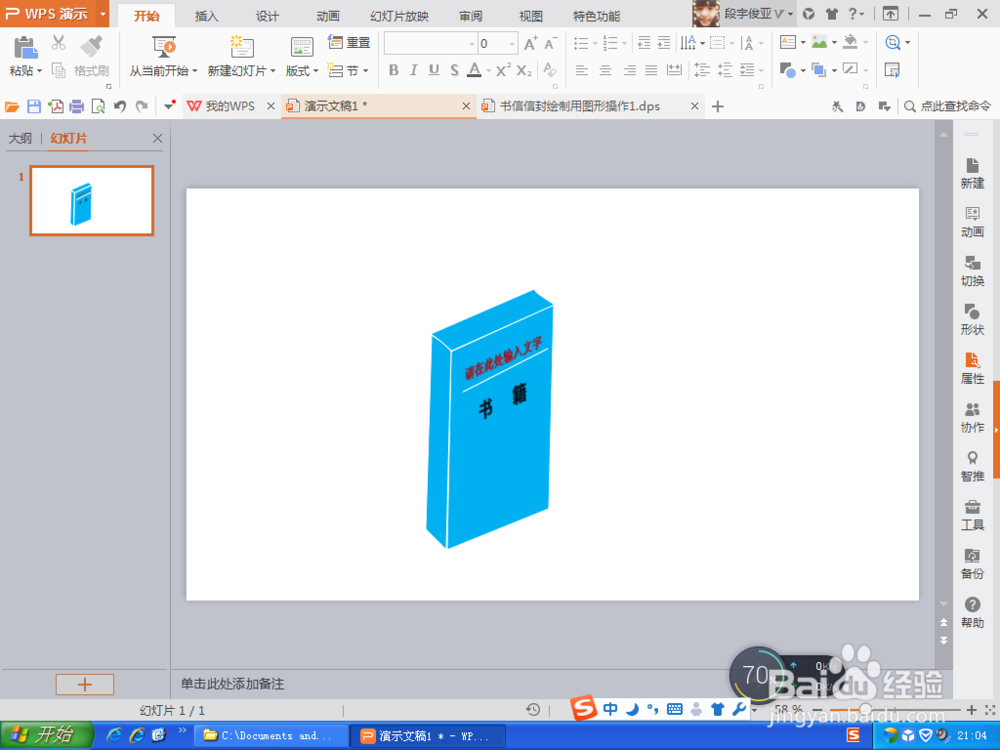Click the New Slide (新建幻灯片) icon

[x=242, y=47]
